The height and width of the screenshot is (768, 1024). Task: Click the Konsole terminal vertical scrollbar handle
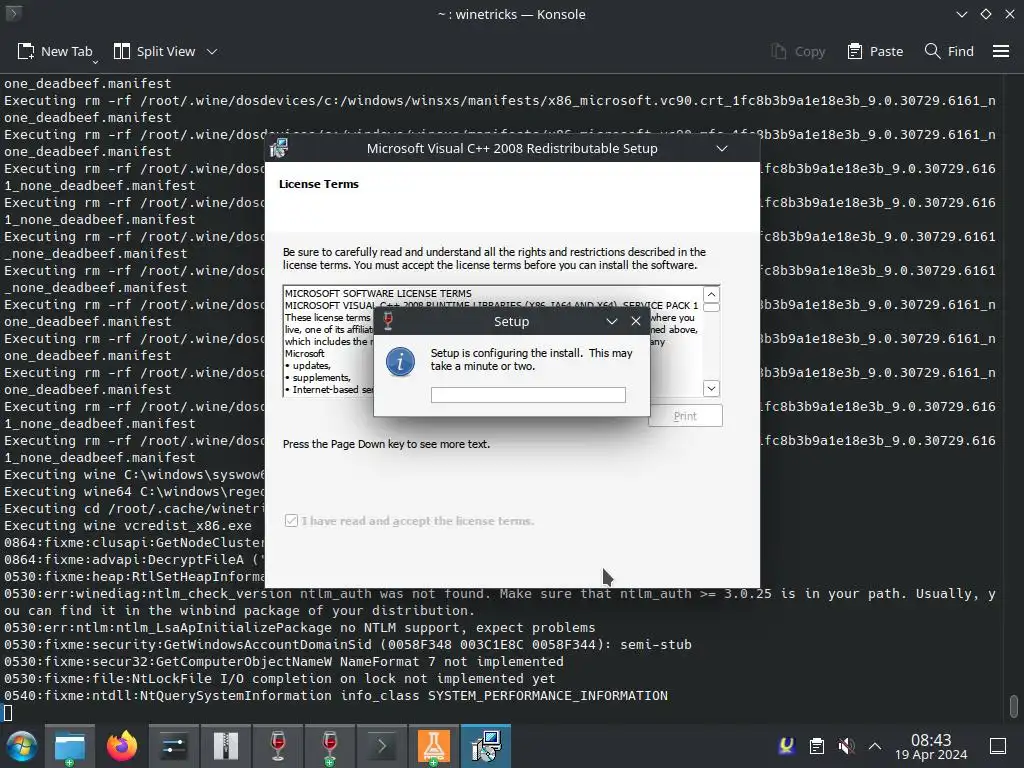click(1014, 706)
